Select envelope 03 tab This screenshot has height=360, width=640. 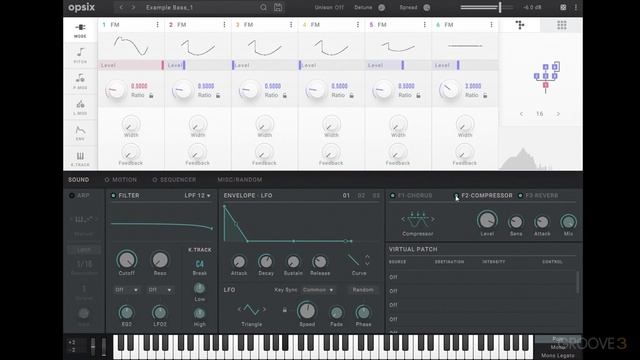[376, 196]
